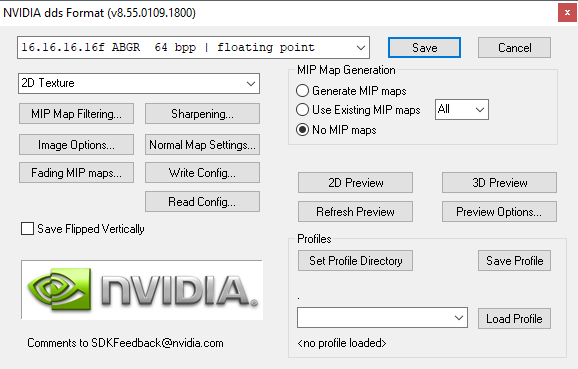The image size is (578, 369).
Task: Click the Cancel button
Action: pyautogui.click(x=514, y=48)
